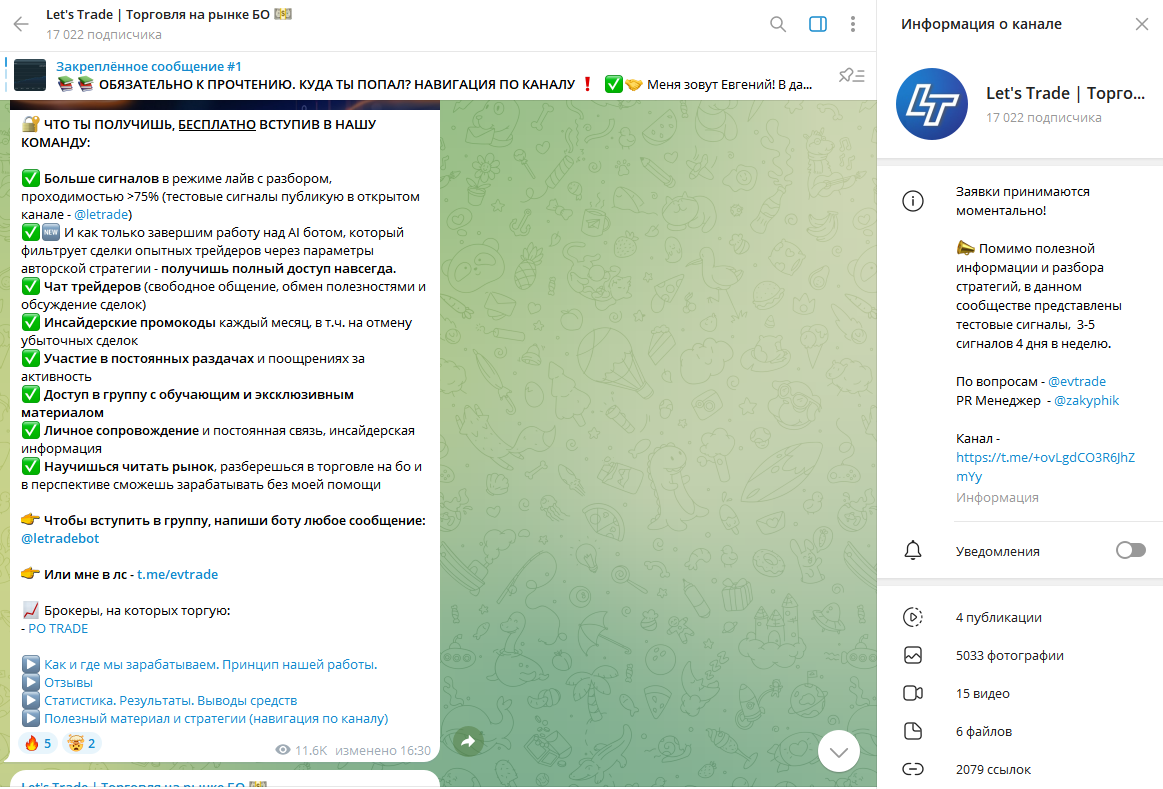Click the play icon beside Отзывы
This screenshot has width=1163, height=789.
(30, 682)
